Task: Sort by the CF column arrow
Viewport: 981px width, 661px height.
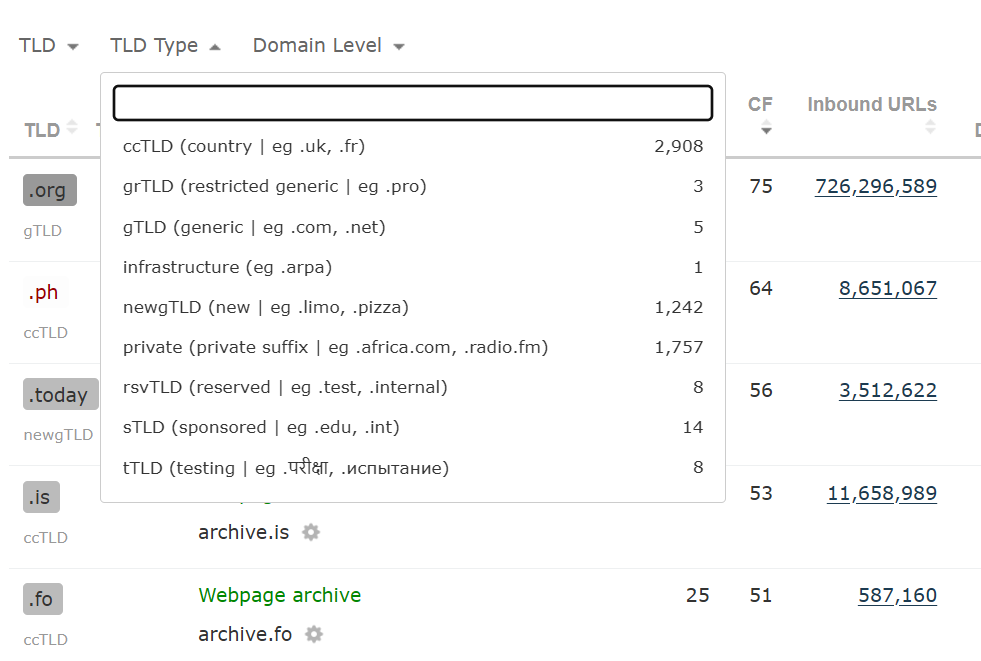Action: [766, 129]
